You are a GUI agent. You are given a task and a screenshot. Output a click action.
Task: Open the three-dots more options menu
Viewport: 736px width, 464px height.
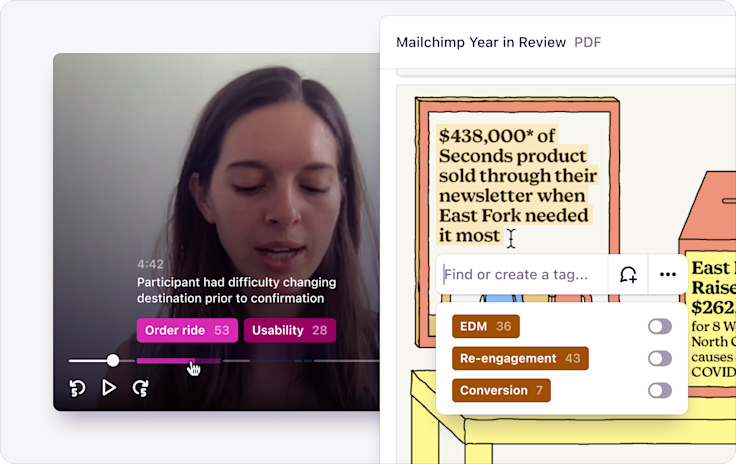[667, 274]
